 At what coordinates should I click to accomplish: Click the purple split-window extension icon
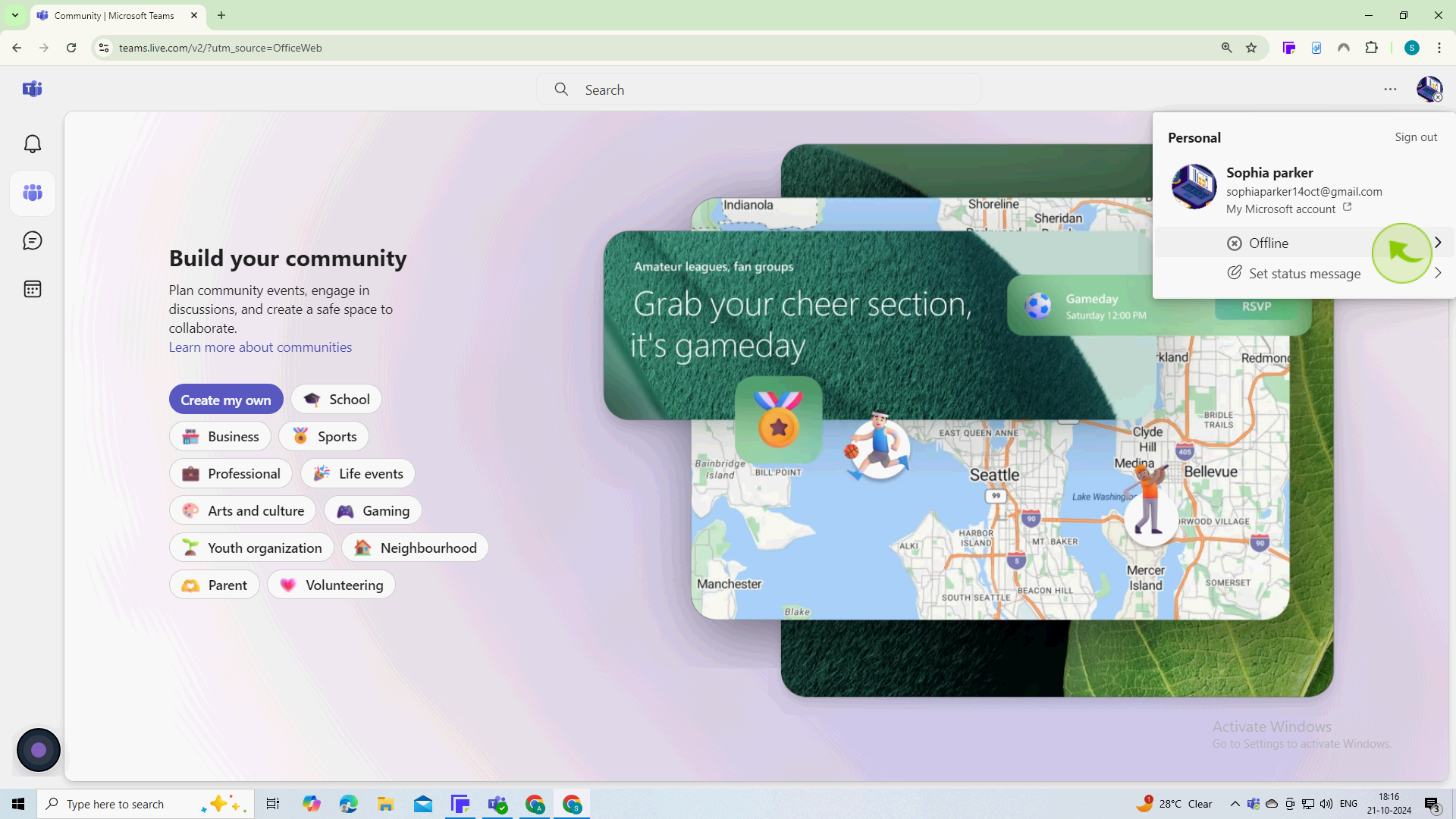(1289, 48)
